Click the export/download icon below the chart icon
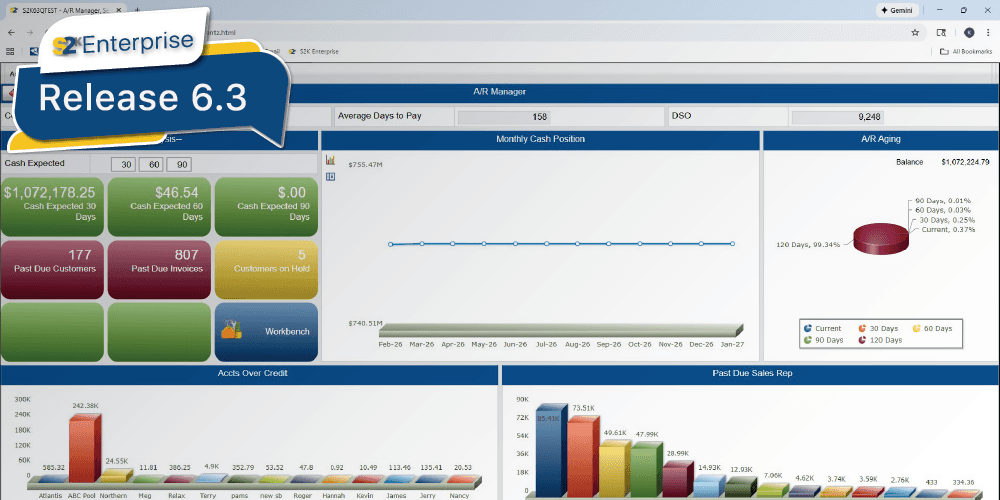The width and height of the screenshot is (1000, 500). 330,177
